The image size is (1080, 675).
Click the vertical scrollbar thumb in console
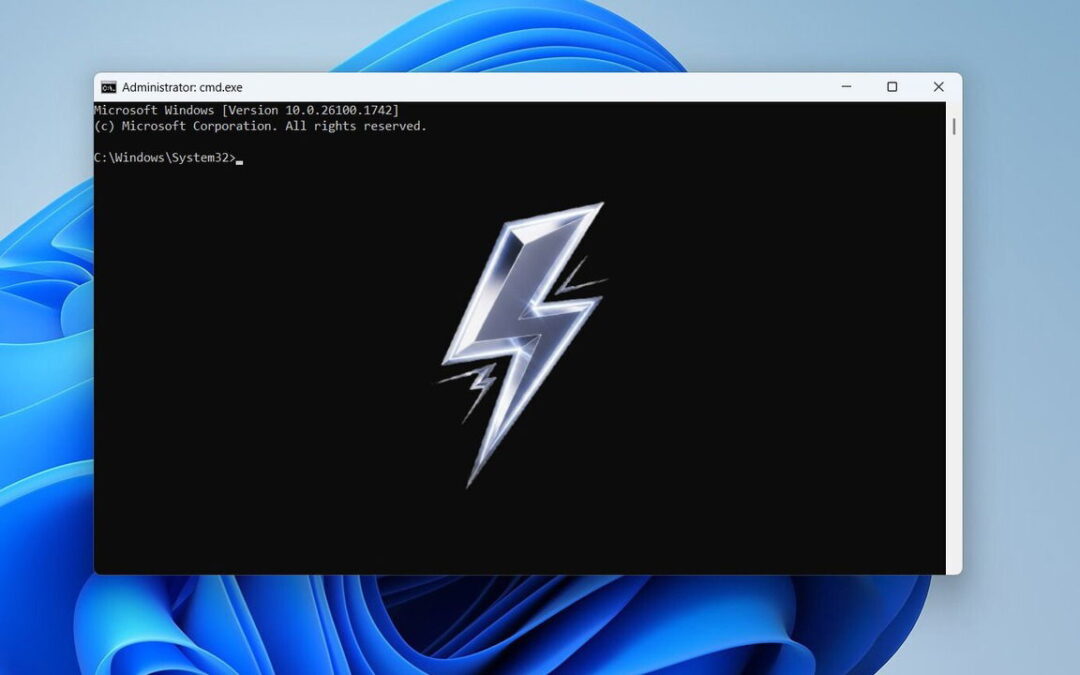pos(954,126)
